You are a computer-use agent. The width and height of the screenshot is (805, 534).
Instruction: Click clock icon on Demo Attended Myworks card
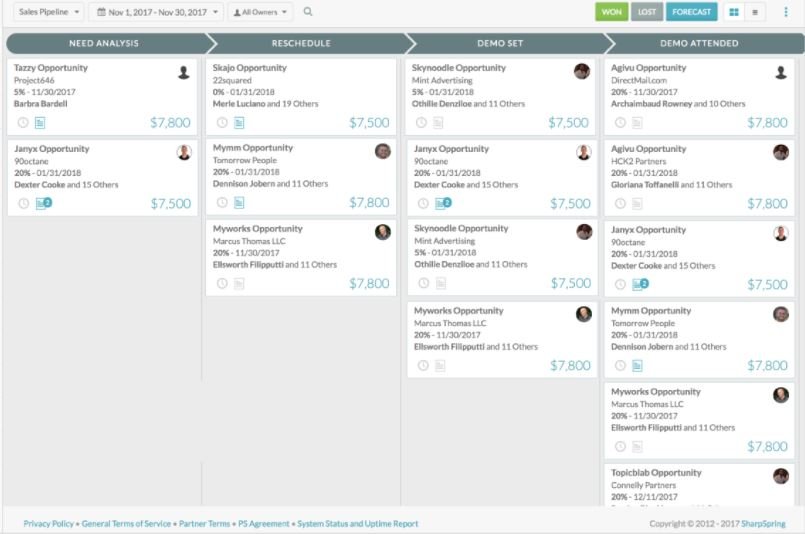tap(620, 446)
